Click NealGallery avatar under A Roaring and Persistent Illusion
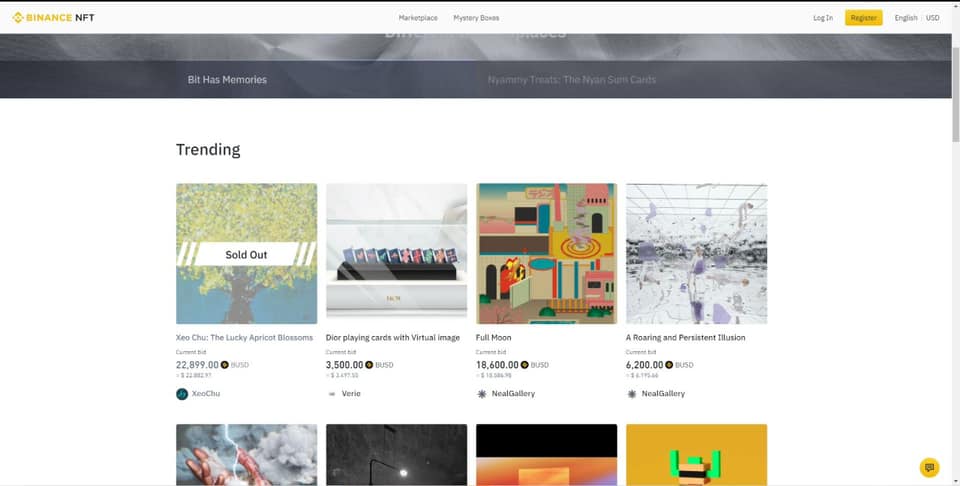This screenshot has height=486, width=960. [x=632, y=394]
